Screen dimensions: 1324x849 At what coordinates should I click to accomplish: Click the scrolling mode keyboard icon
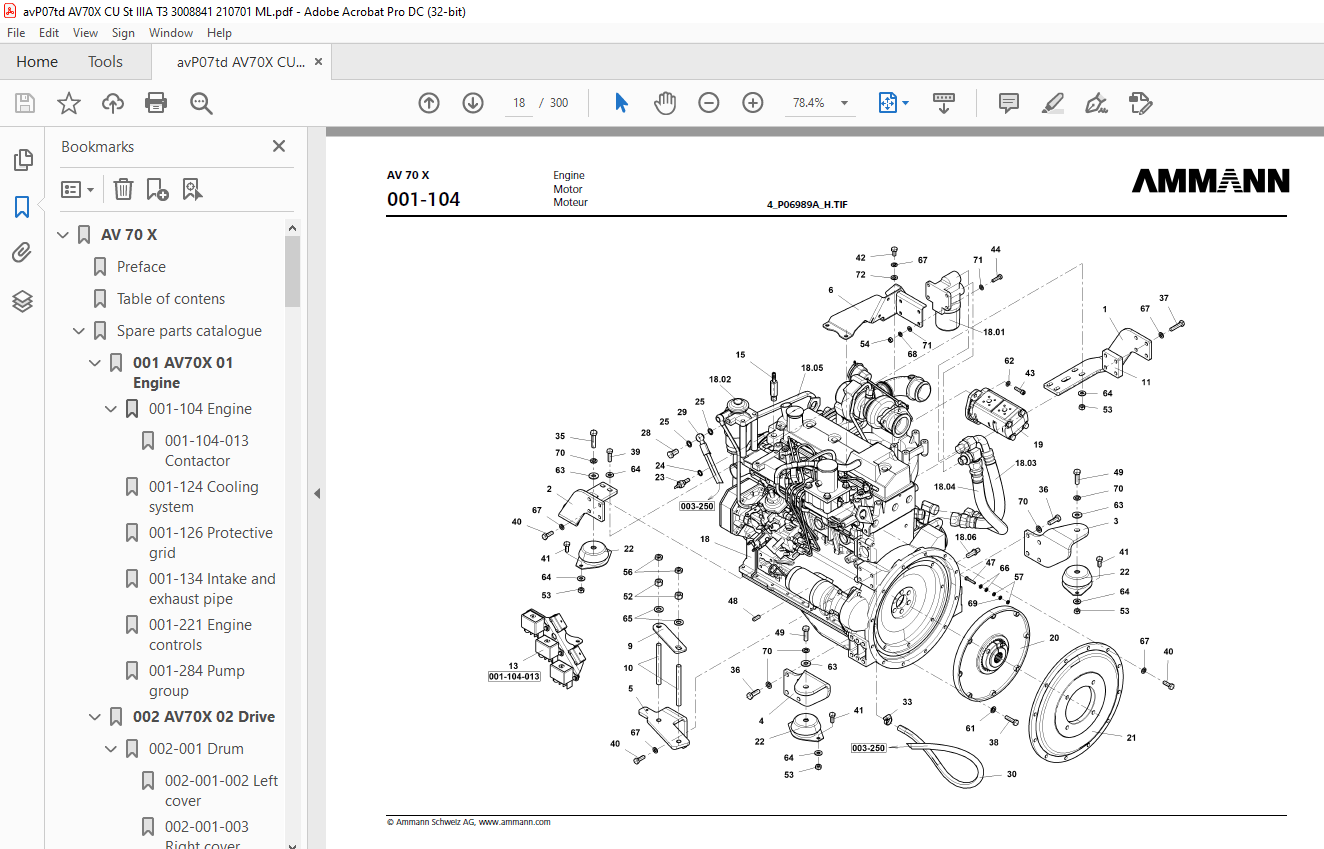944,103
